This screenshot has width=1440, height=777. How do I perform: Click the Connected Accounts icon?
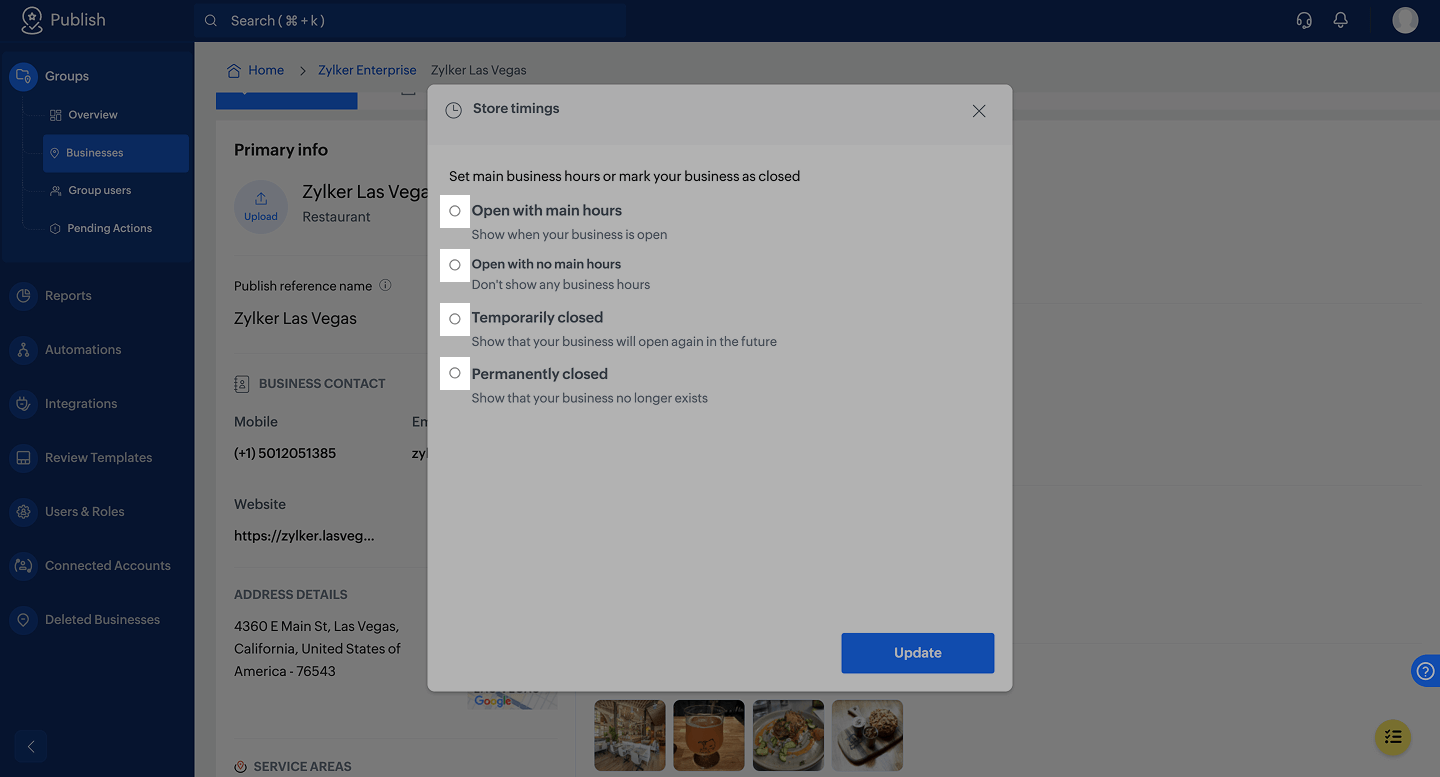coord(23,566)
